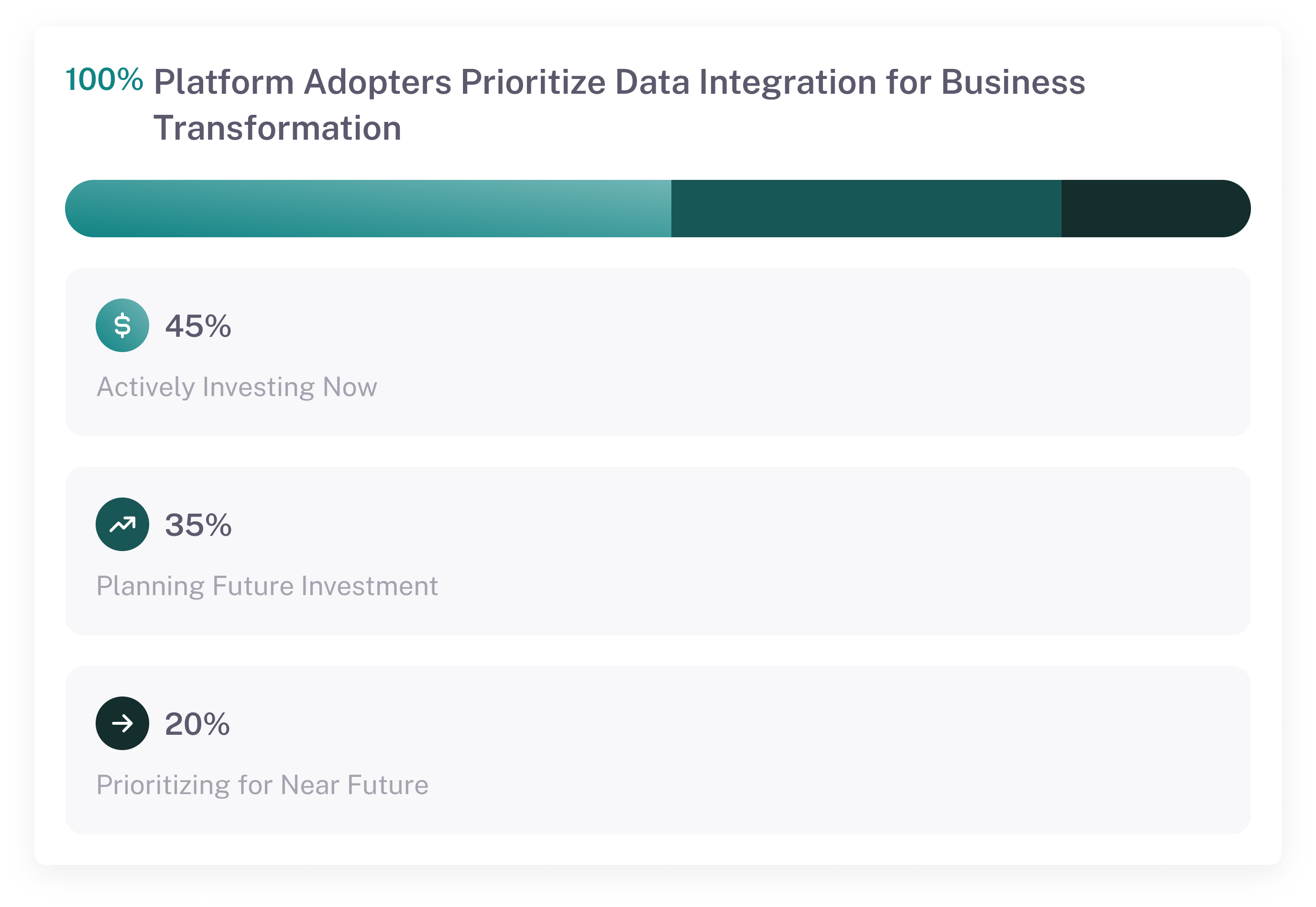Click the word Transformation in the title
Screen dimensions: 1316x907
(277, 128)
